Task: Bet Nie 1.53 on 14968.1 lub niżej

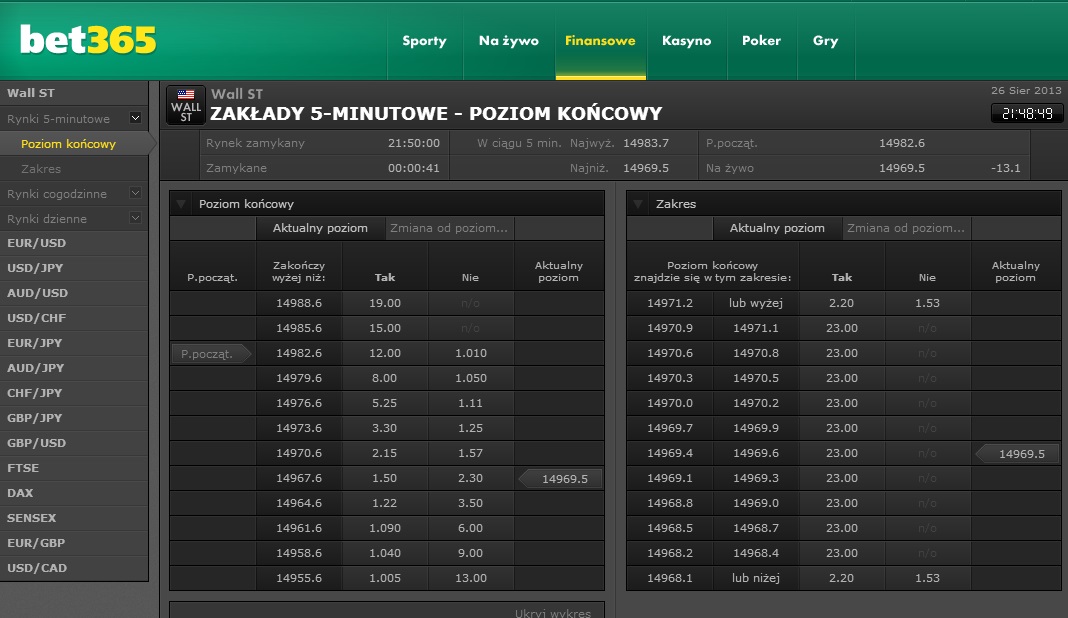Action: point(928,578)
